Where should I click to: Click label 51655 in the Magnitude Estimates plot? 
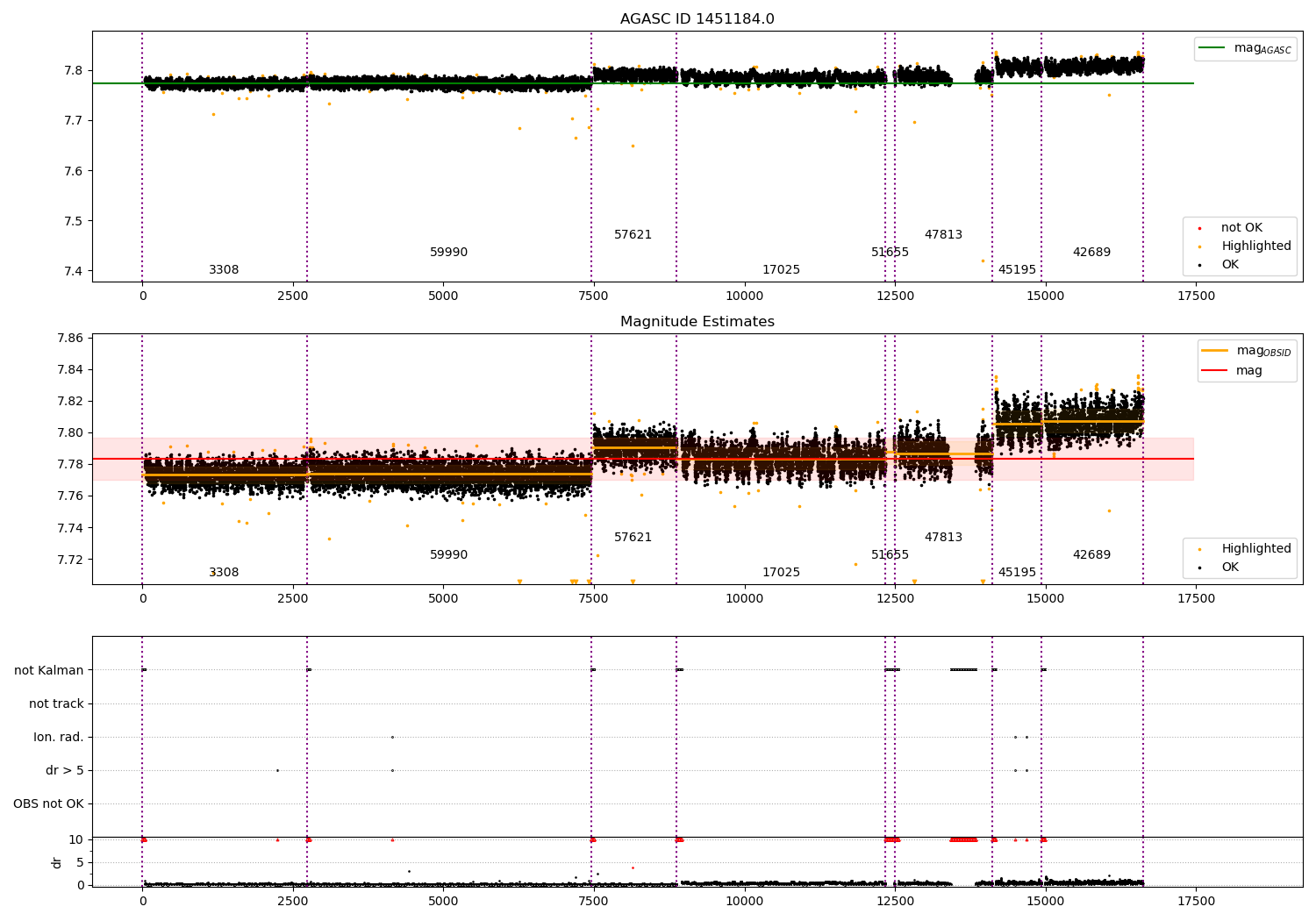tap(890, 555)
